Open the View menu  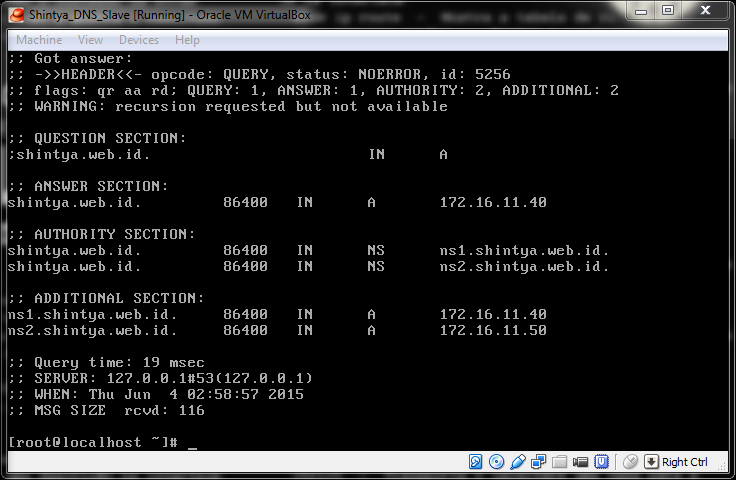click(90, 40)
